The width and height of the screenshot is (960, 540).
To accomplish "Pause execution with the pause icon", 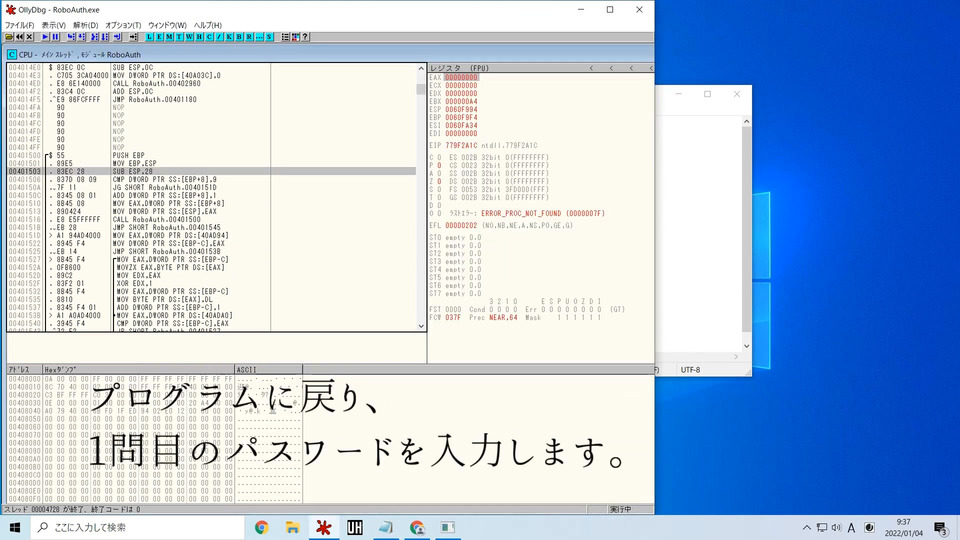I will (x=55, y=37).
